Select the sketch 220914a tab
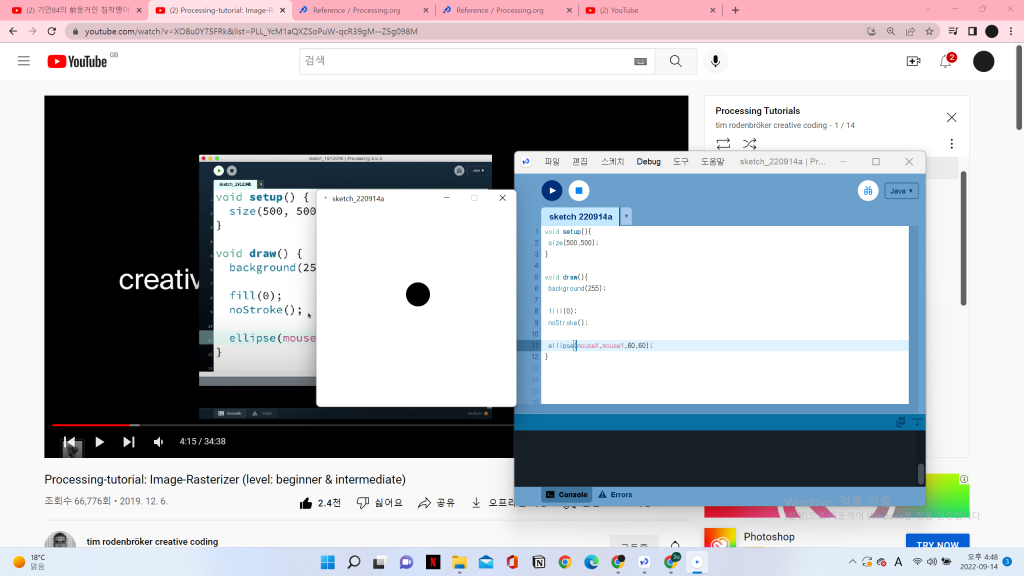Image resolution: width=1024 pixels, height=576 pixels. click(581, 216)
